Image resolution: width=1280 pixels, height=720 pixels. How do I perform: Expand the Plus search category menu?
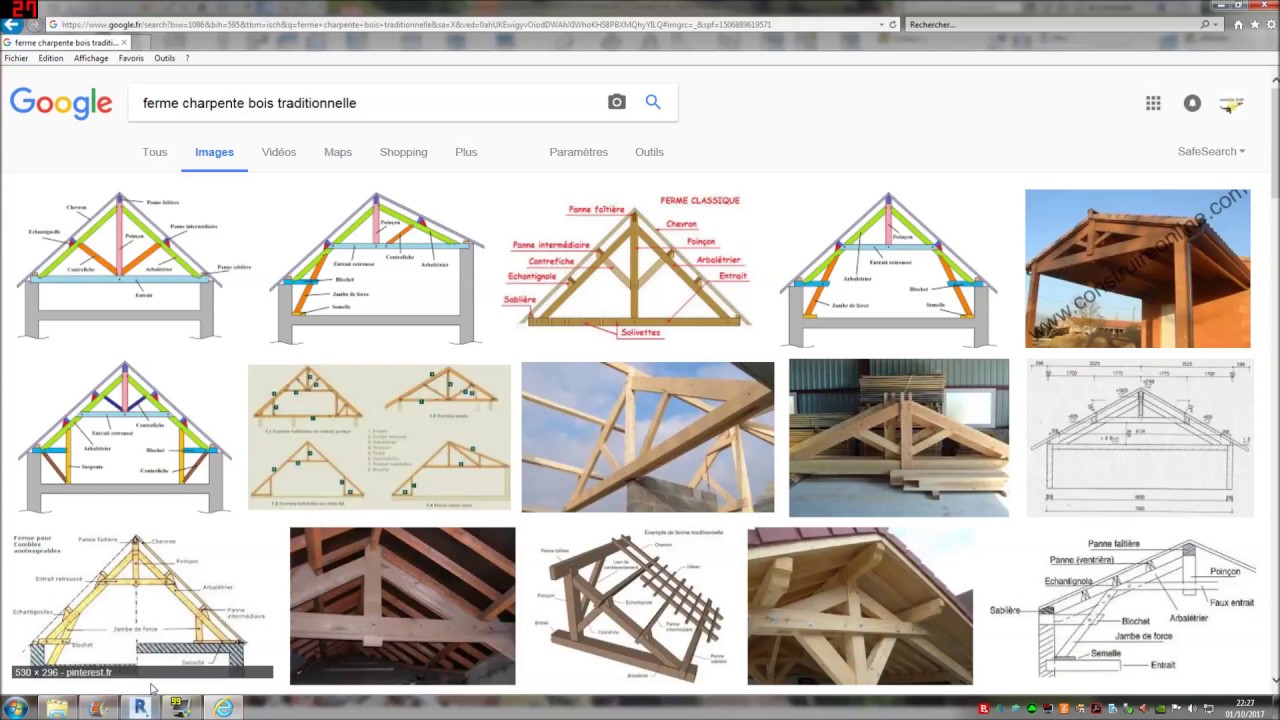(x=466, y=152)
